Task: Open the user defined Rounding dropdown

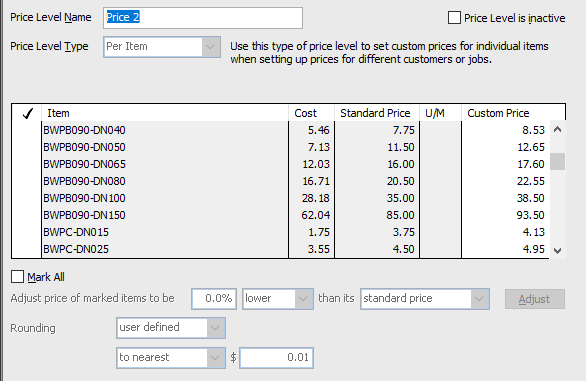Action: point(171,328)
